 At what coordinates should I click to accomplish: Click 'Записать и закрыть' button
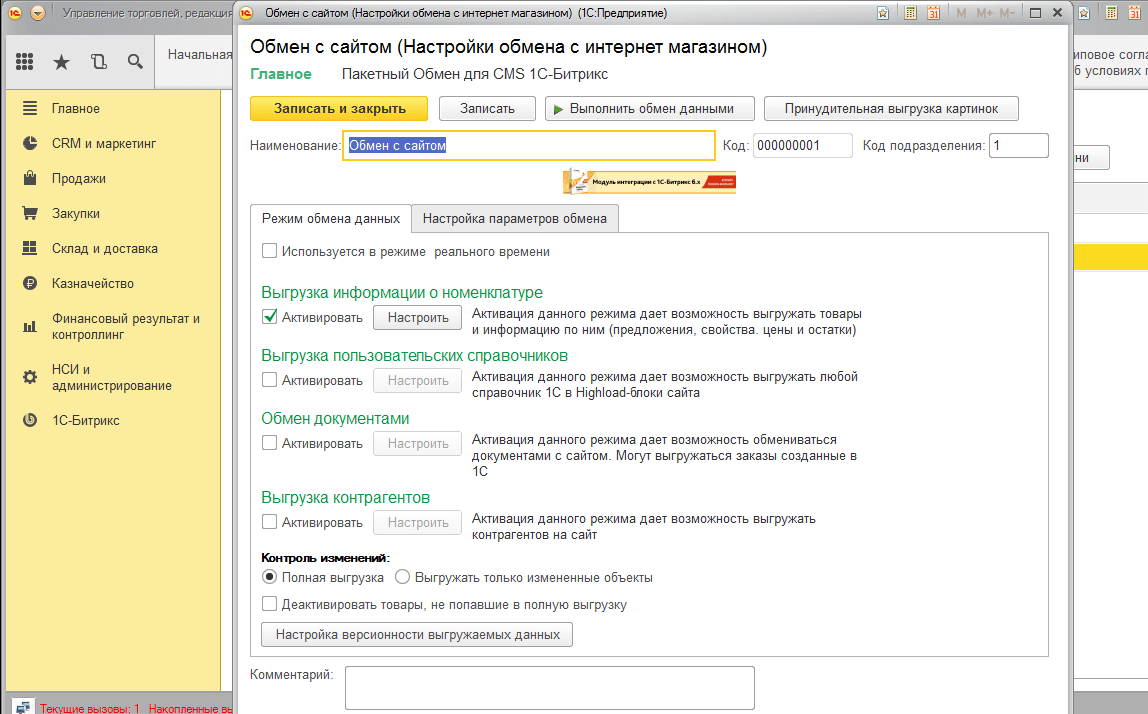(339, 109)
